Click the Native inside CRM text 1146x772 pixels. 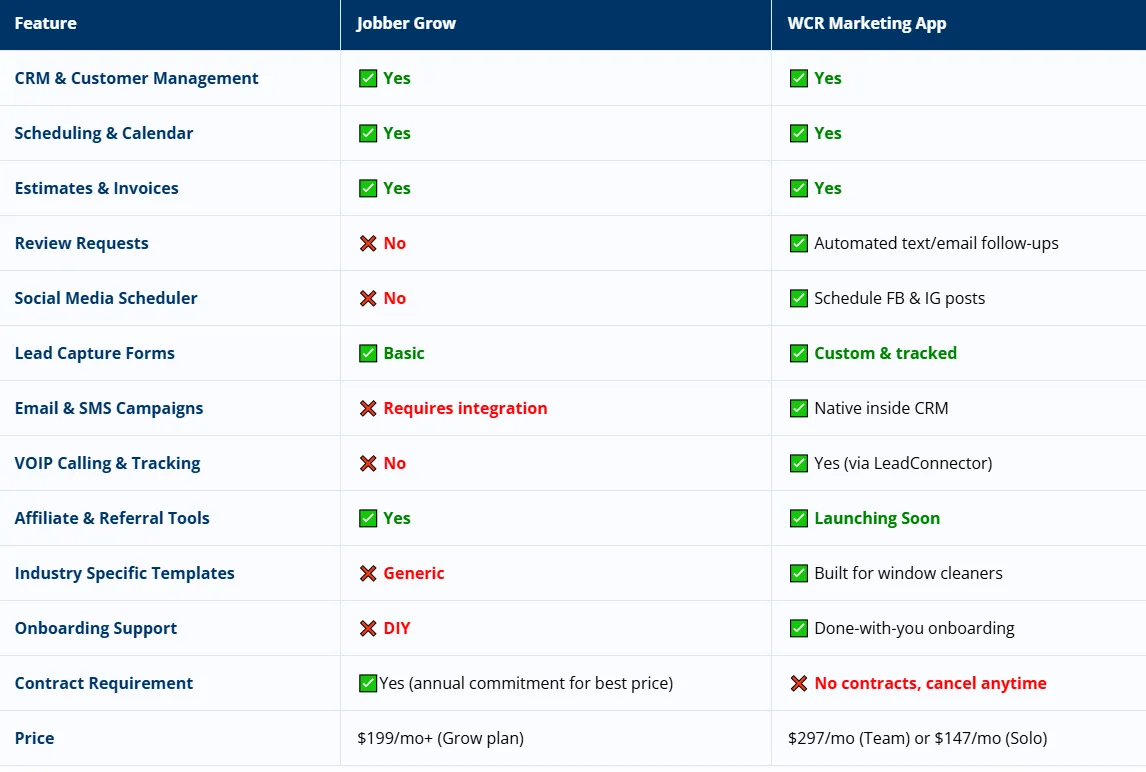click(881, 408)
